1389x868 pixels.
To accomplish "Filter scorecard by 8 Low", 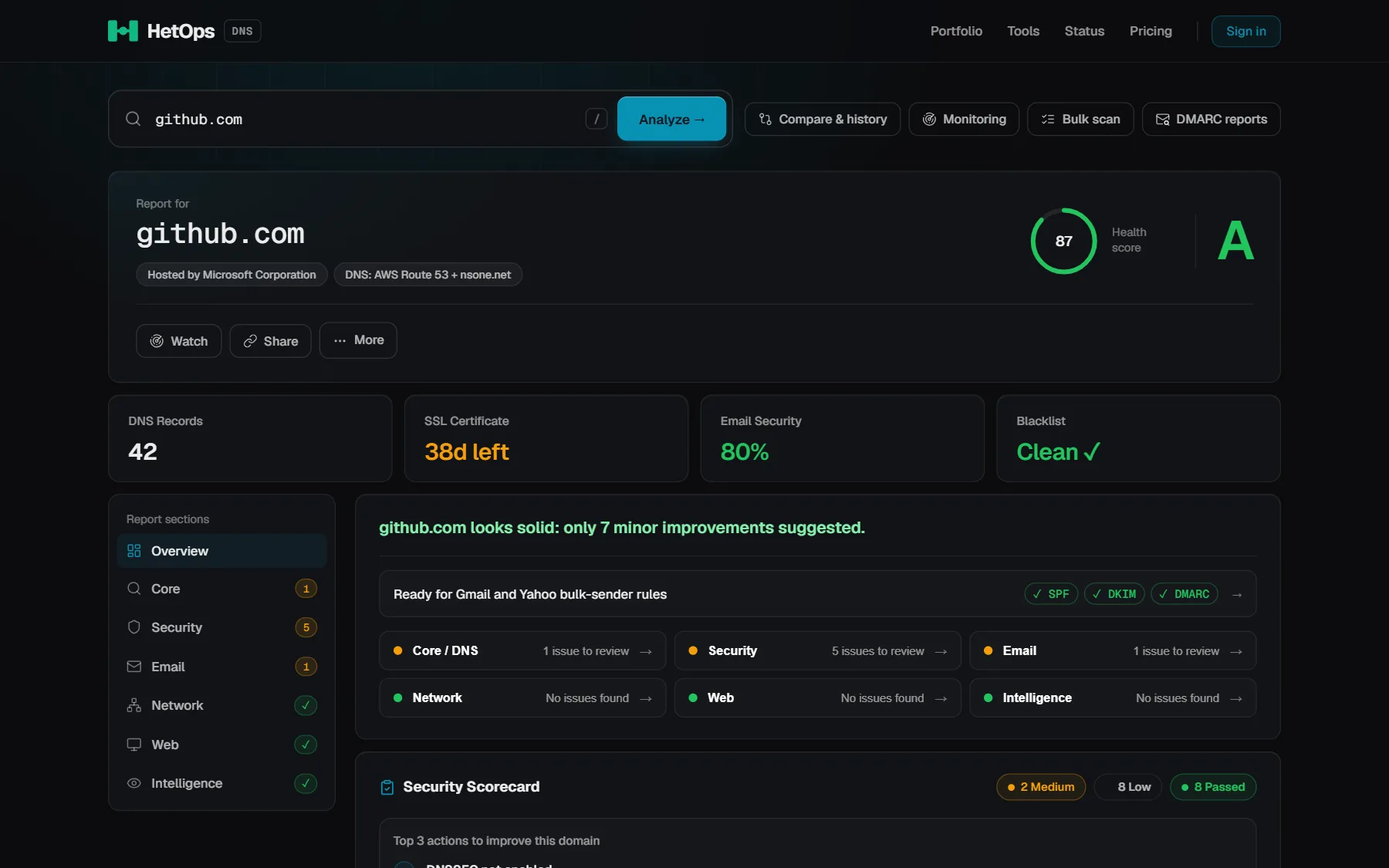I will click(1128, 787).
